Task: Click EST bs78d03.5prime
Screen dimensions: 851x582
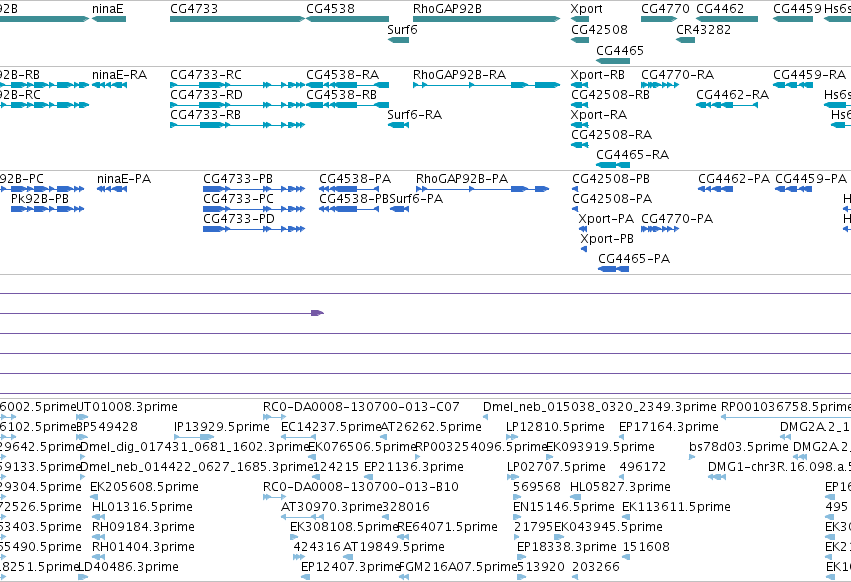Action: click(x=692, y=457)
